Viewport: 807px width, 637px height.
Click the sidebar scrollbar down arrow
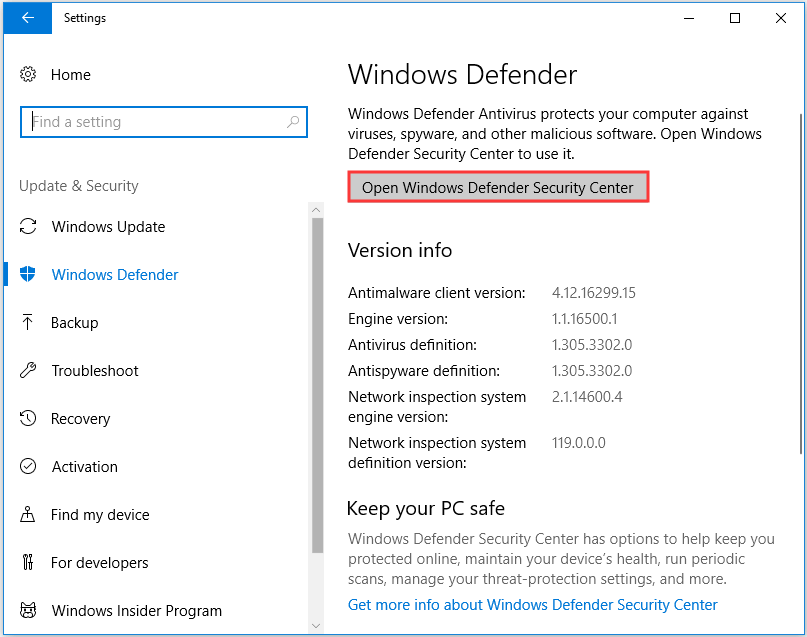[x=317, y=625]
